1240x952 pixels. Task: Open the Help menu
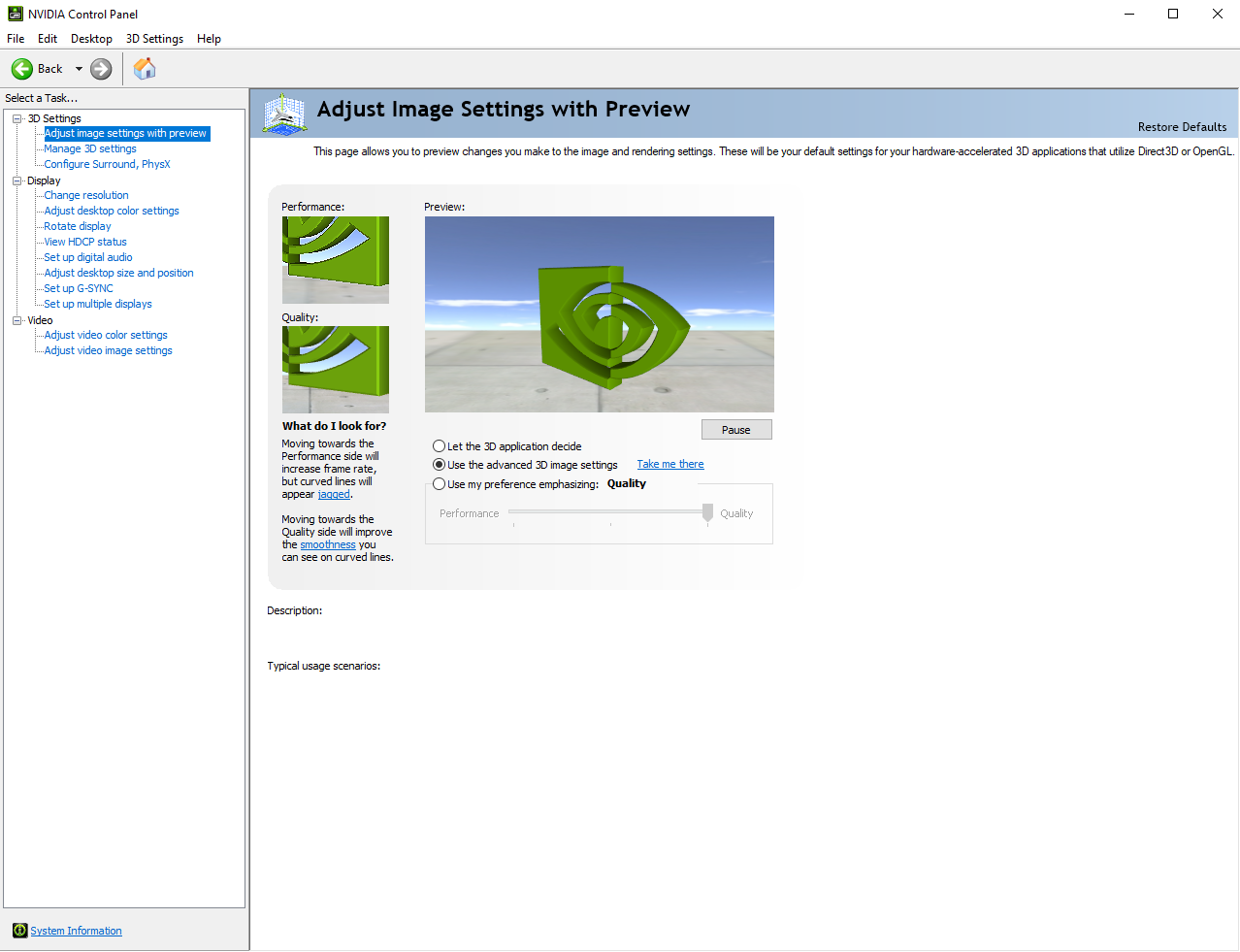pos(209,39)
